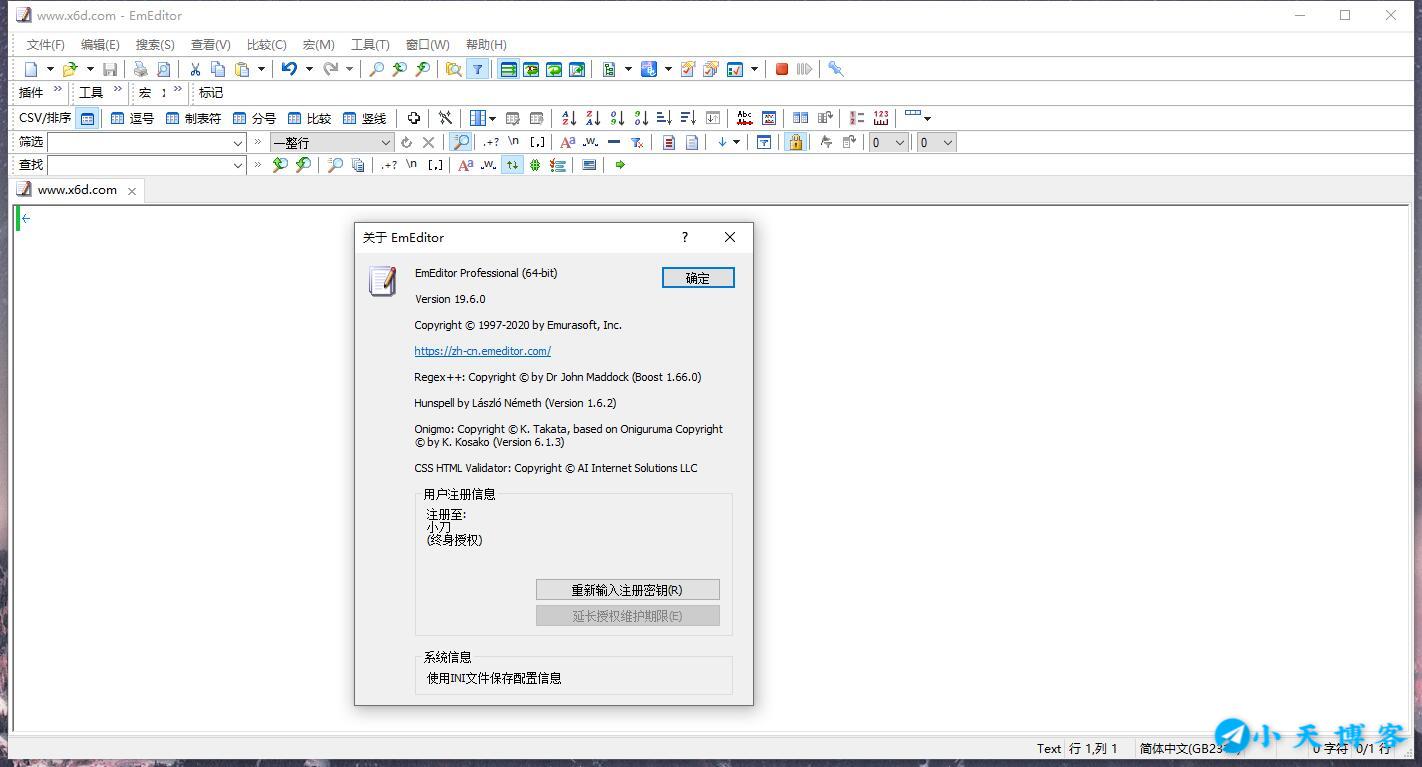Image resolution: width=1422 pixels, height=767 pixels.
Task: Expand the 查找 find text dropdown
Action: pyautogui.click(x=238, y=165)
